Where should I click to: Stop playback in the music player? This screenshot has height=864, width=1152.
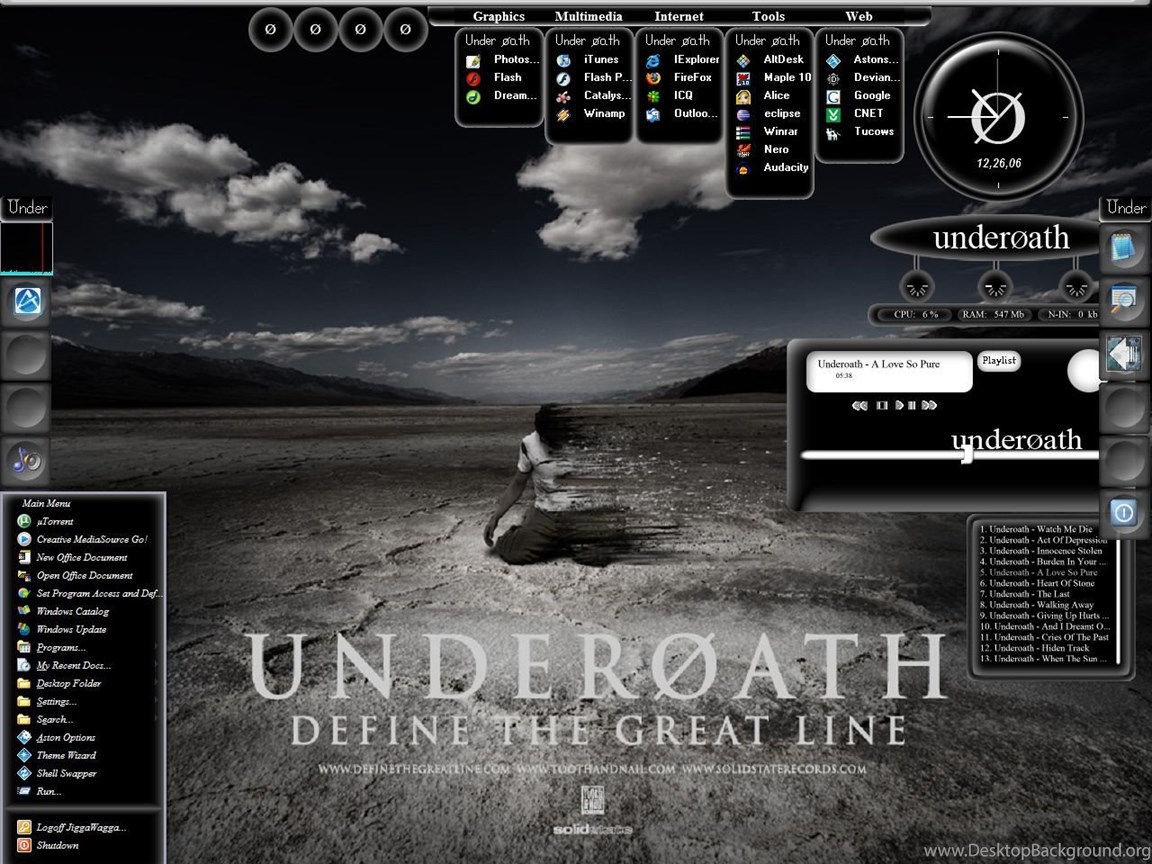click(x=882, y=406)
